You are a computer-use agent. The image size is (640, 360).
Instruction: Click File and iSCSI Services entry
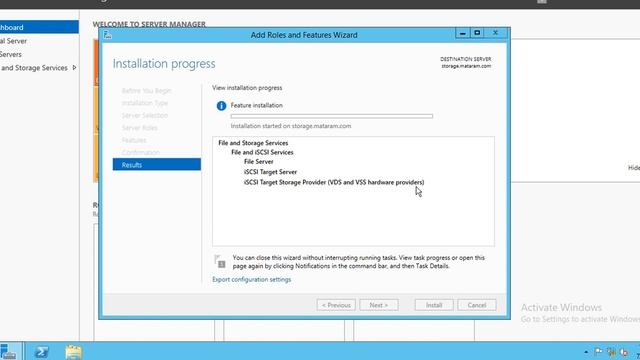(x=262, y=152)
